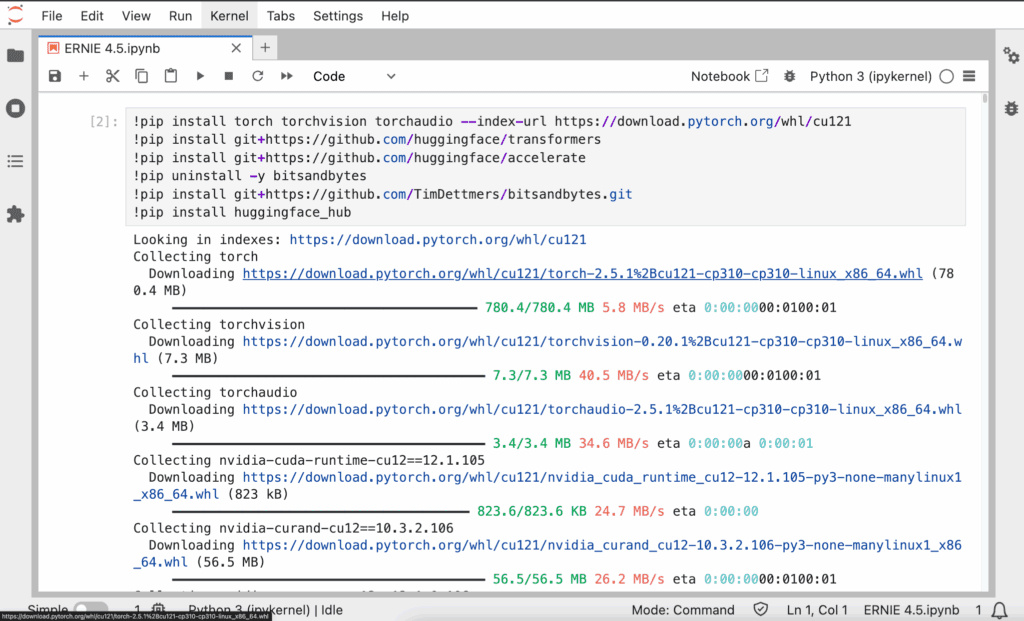
Task: Click 'Collecting torchaudio' output line
Action: click(x=215, y=392)
